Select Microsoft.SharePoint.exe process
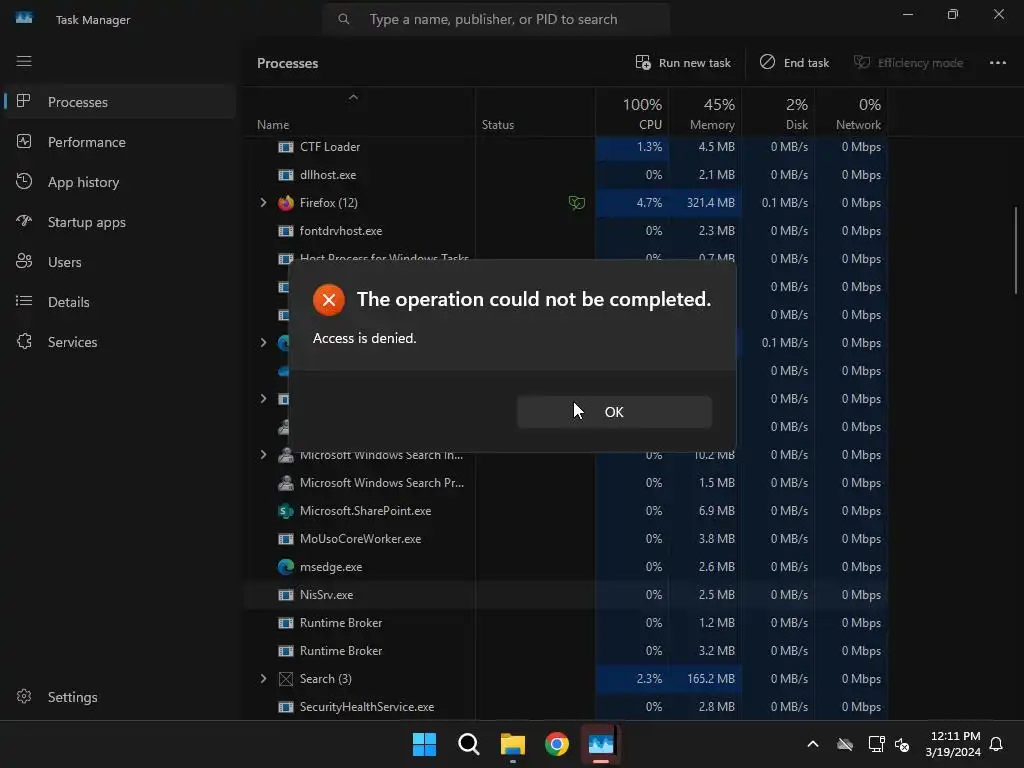Image resolution: width=1024 pixels, height=768 pixels. coord(566,511)
